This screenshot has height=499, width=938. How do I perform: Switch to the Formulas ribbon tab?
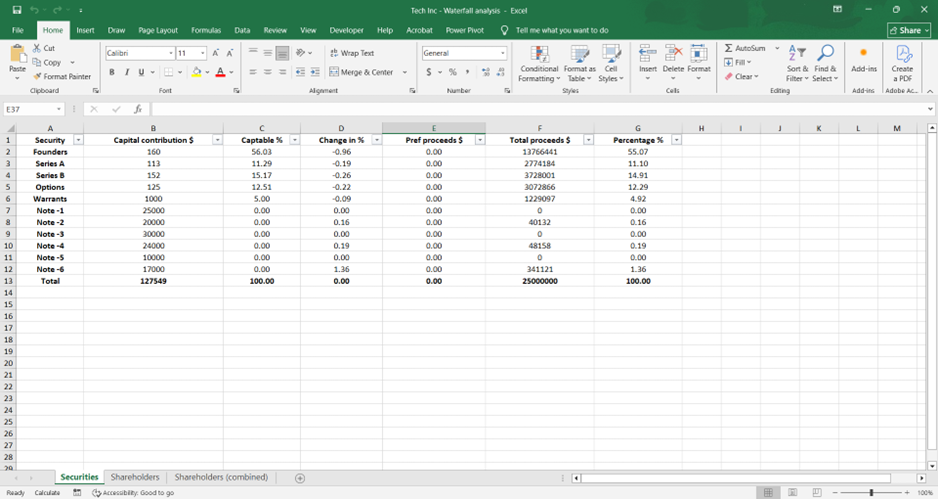[206, 30]
